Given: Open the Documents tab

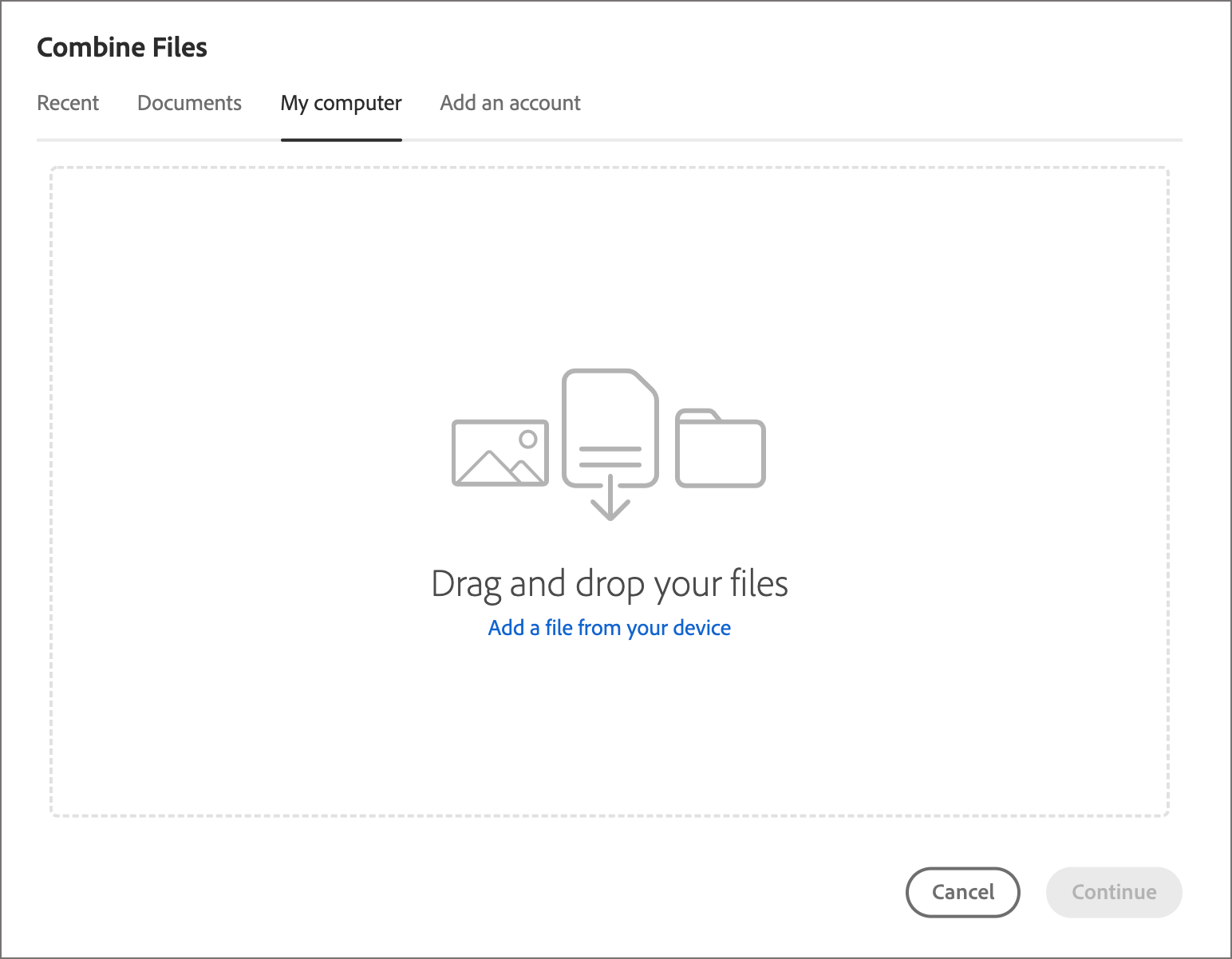Looking at the screenshot, I should tap(189, 103).
